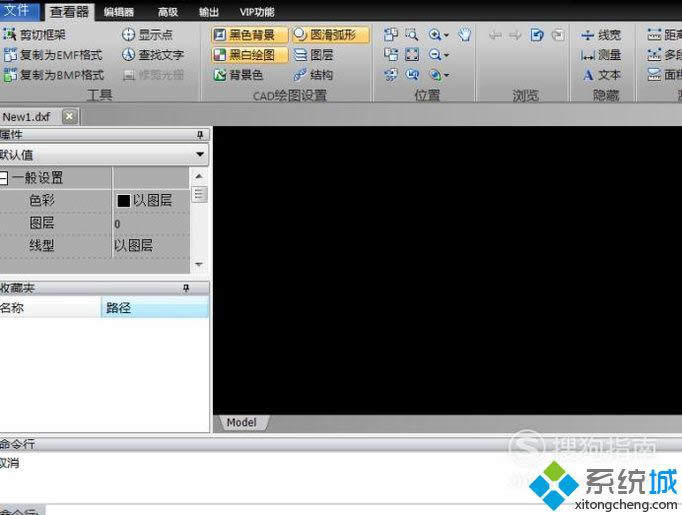Click the zoom previous magnifier icon
682x515 pixels.
[411, 75]
